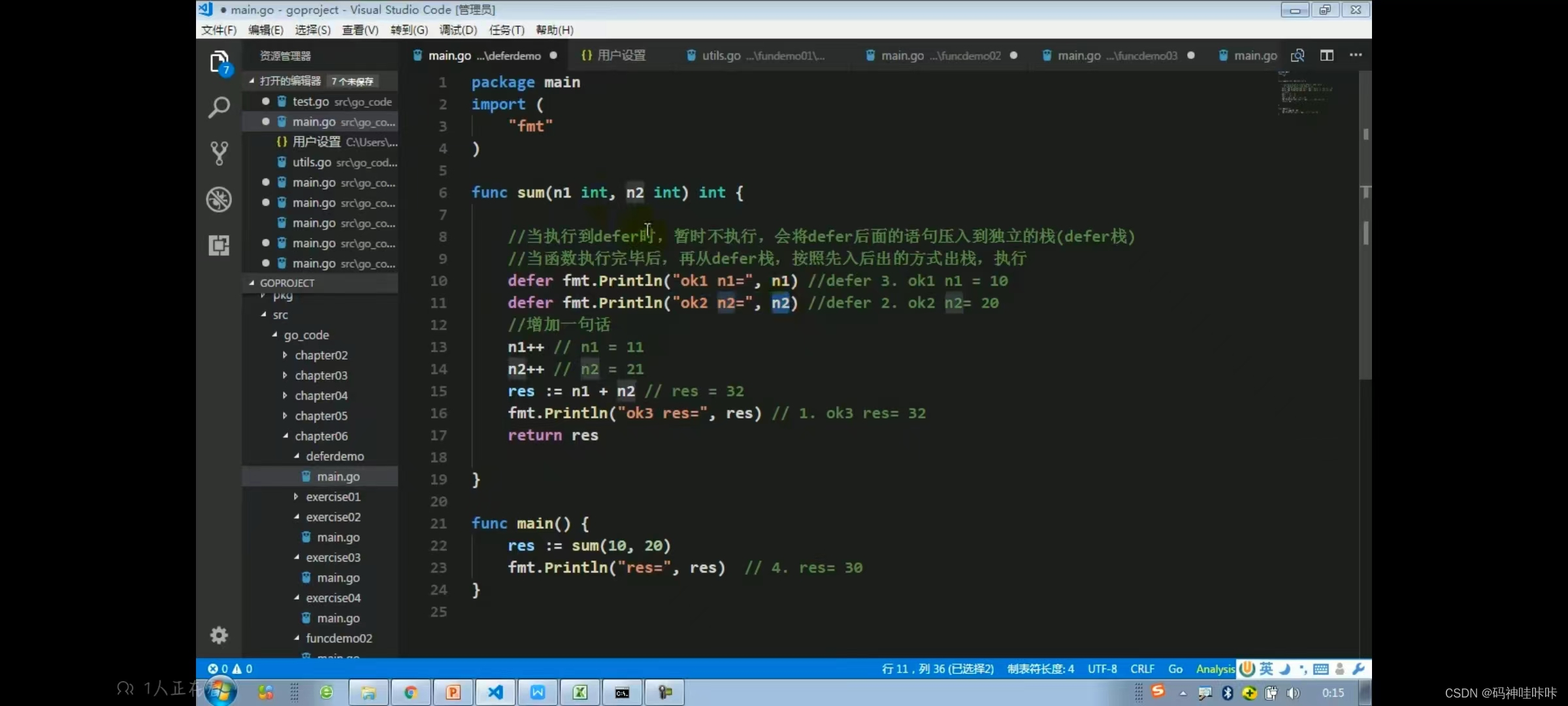Open the editor More Actions ellipsis
The width and height of the screenshot is (1568, 706).
click(1356, 56)
